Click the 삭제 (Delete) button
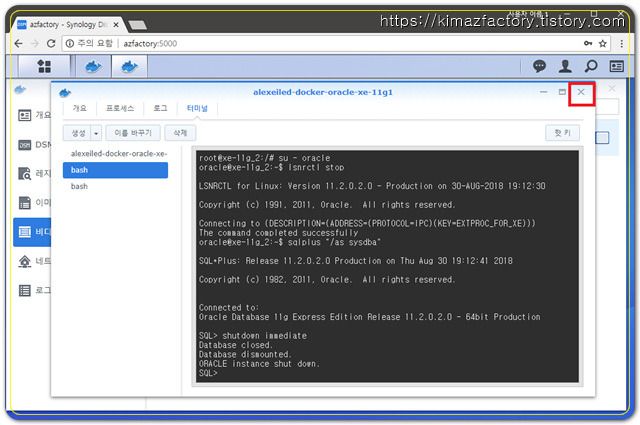Image resolution: width=640 pixels, height=425 pixels. [x=180, y=133]
